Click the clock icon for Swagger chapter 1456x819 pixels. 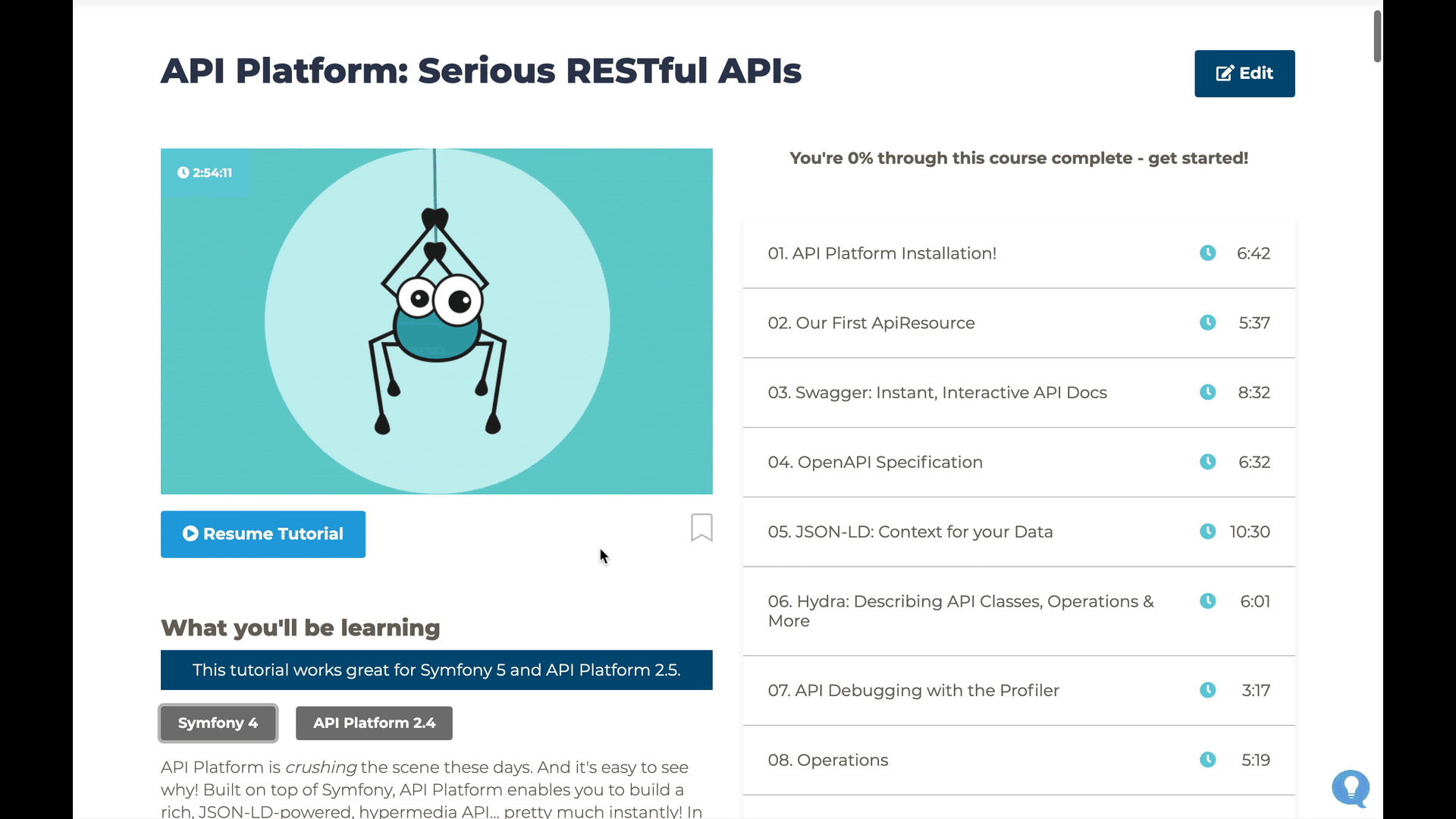click(1208, 392)
